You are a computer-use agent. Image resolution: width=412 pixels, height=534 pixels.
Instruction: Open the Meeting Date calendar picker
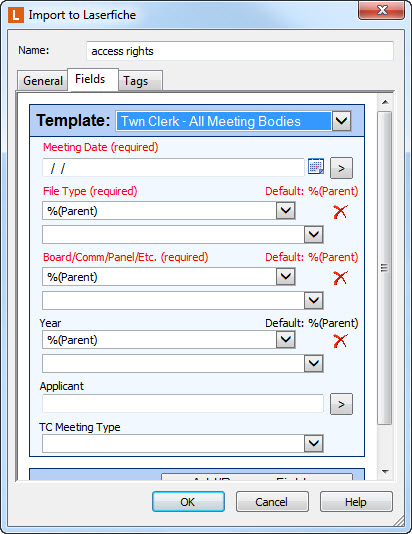pyautogui.click(x=316, y=167)
